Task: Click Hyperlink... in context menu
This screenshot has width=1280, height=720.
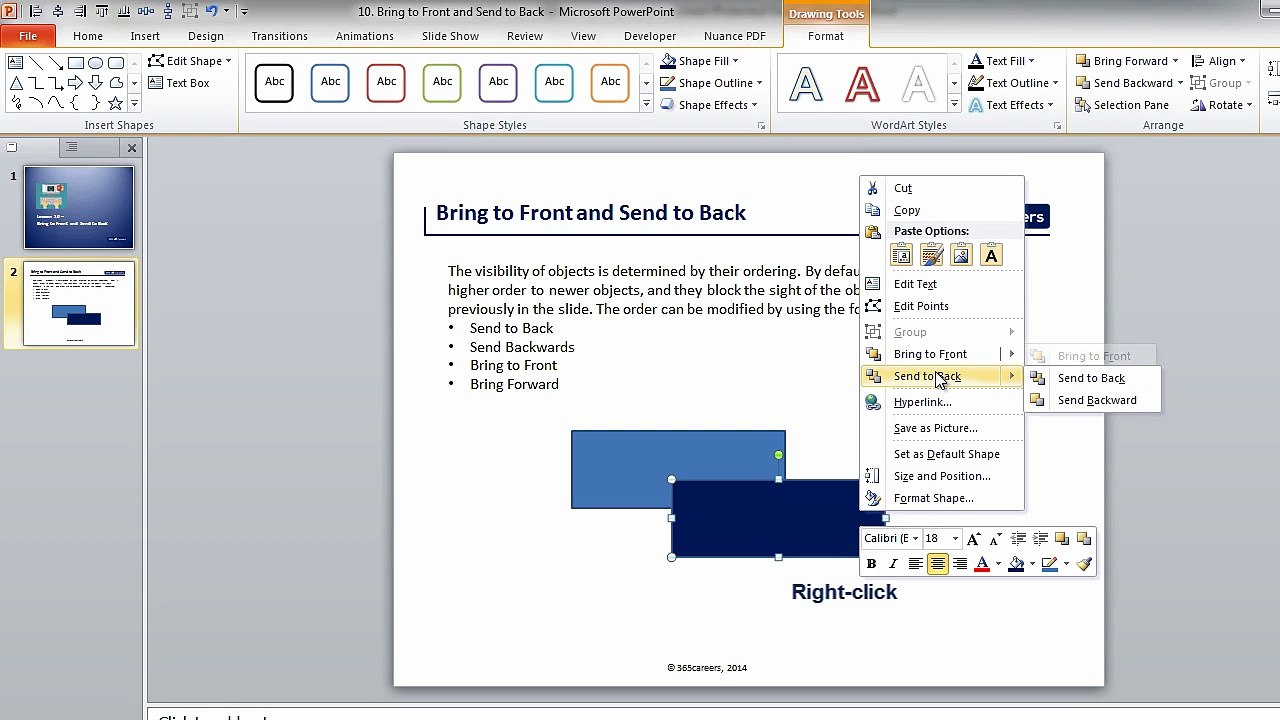Action: click(x=942, y=402)
